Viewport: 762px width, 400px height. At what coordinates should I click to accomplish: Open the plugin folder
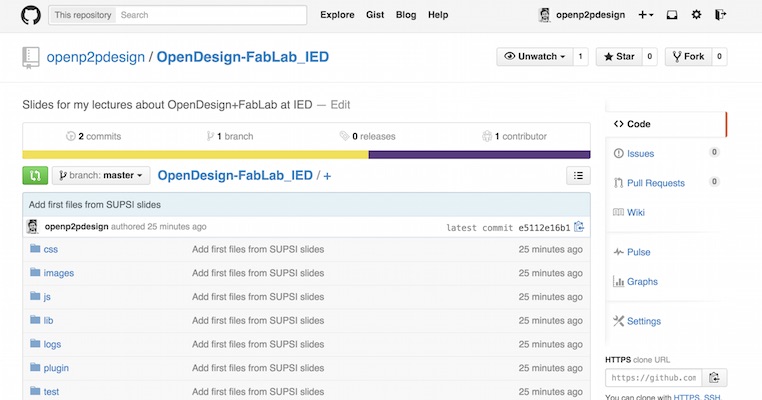click(x=56, y=368)
